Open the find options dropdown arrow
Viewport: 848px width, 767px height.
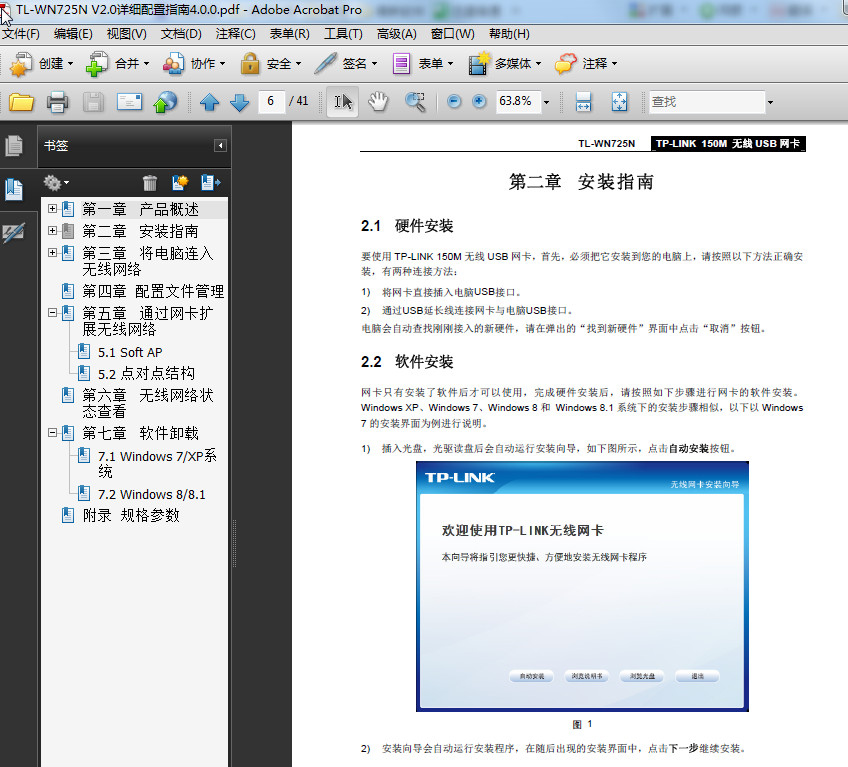point(770,102)
